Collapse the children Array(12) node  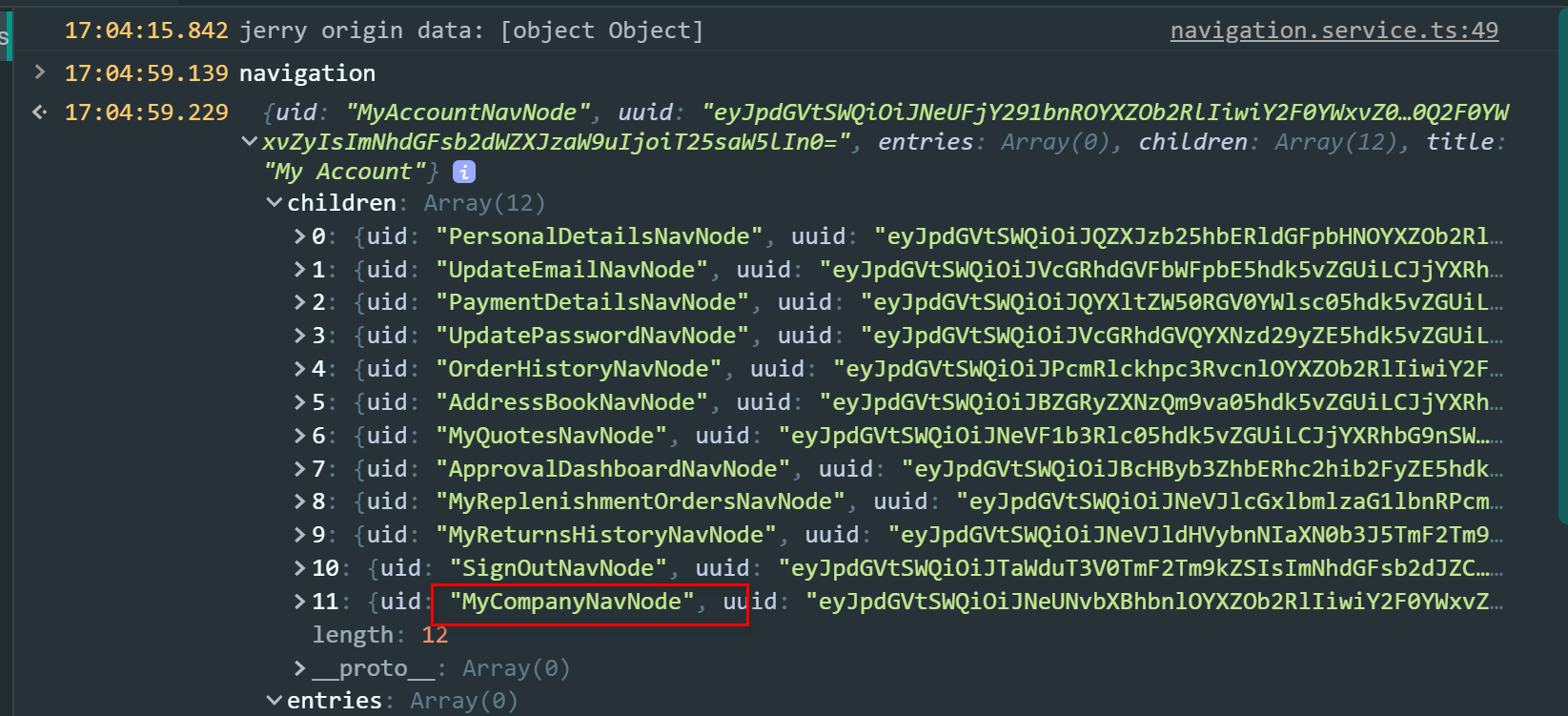(x=275, y=202)
